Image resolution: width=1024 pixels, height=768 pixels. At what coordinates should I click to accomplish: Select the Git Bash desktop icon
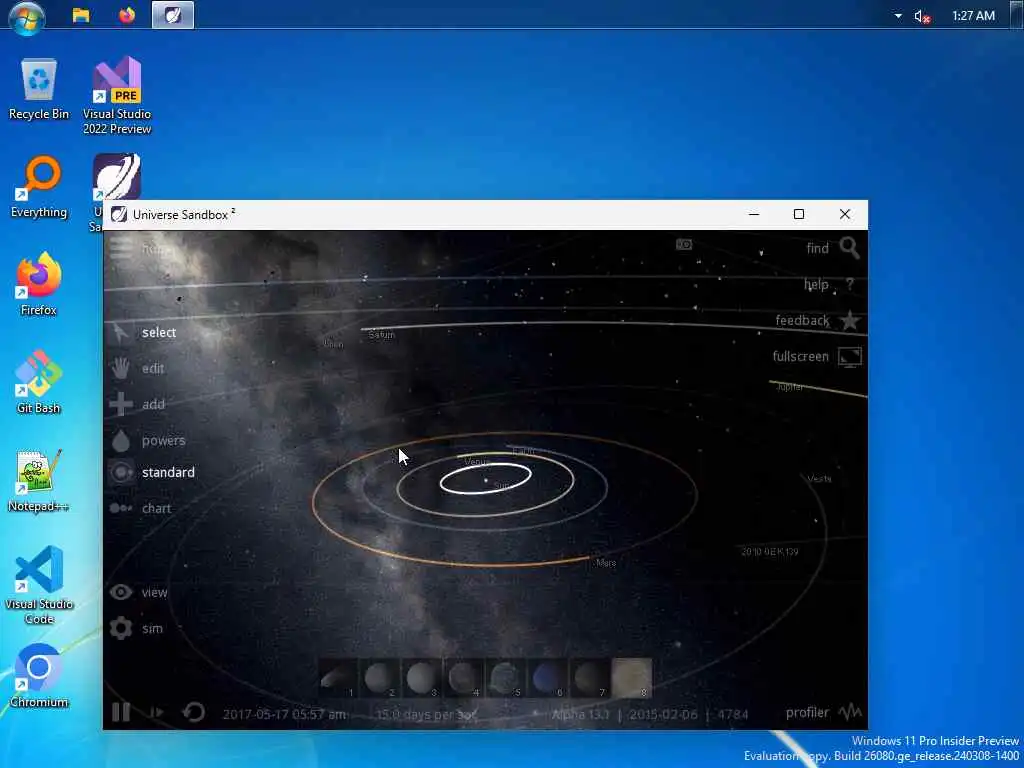click(39, 383)
